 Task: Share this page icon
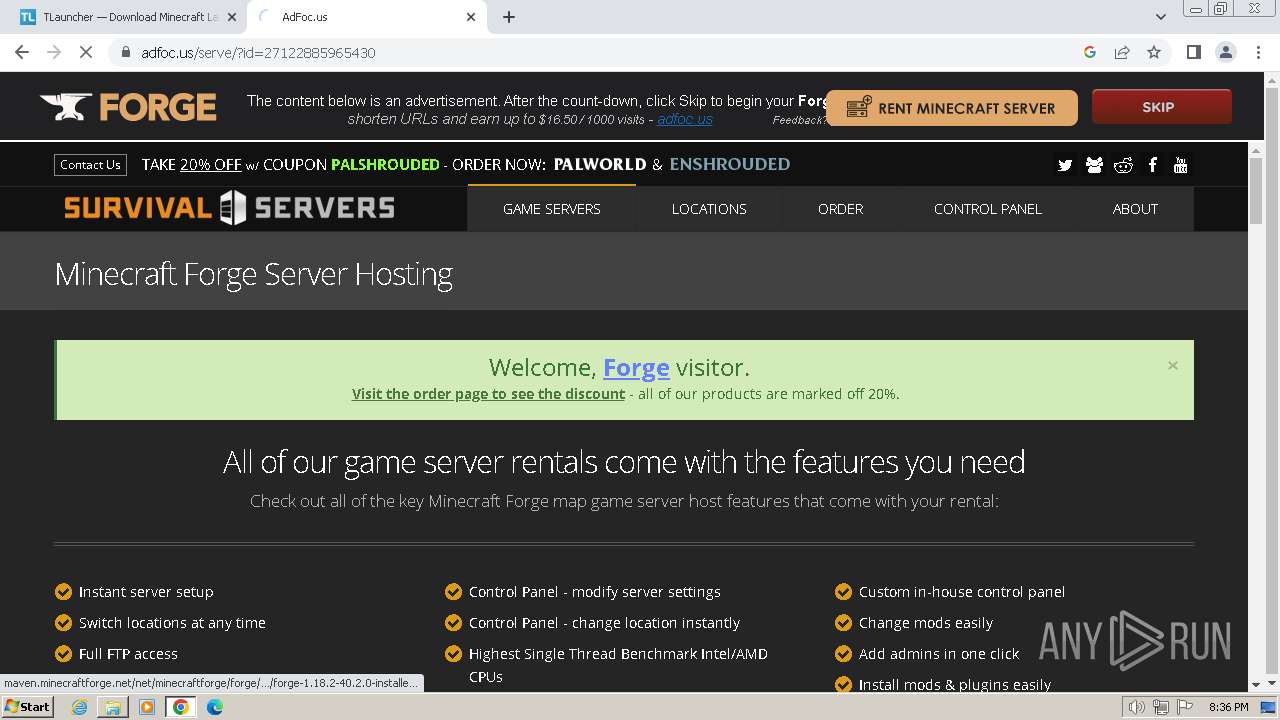tap(1122, 52)
